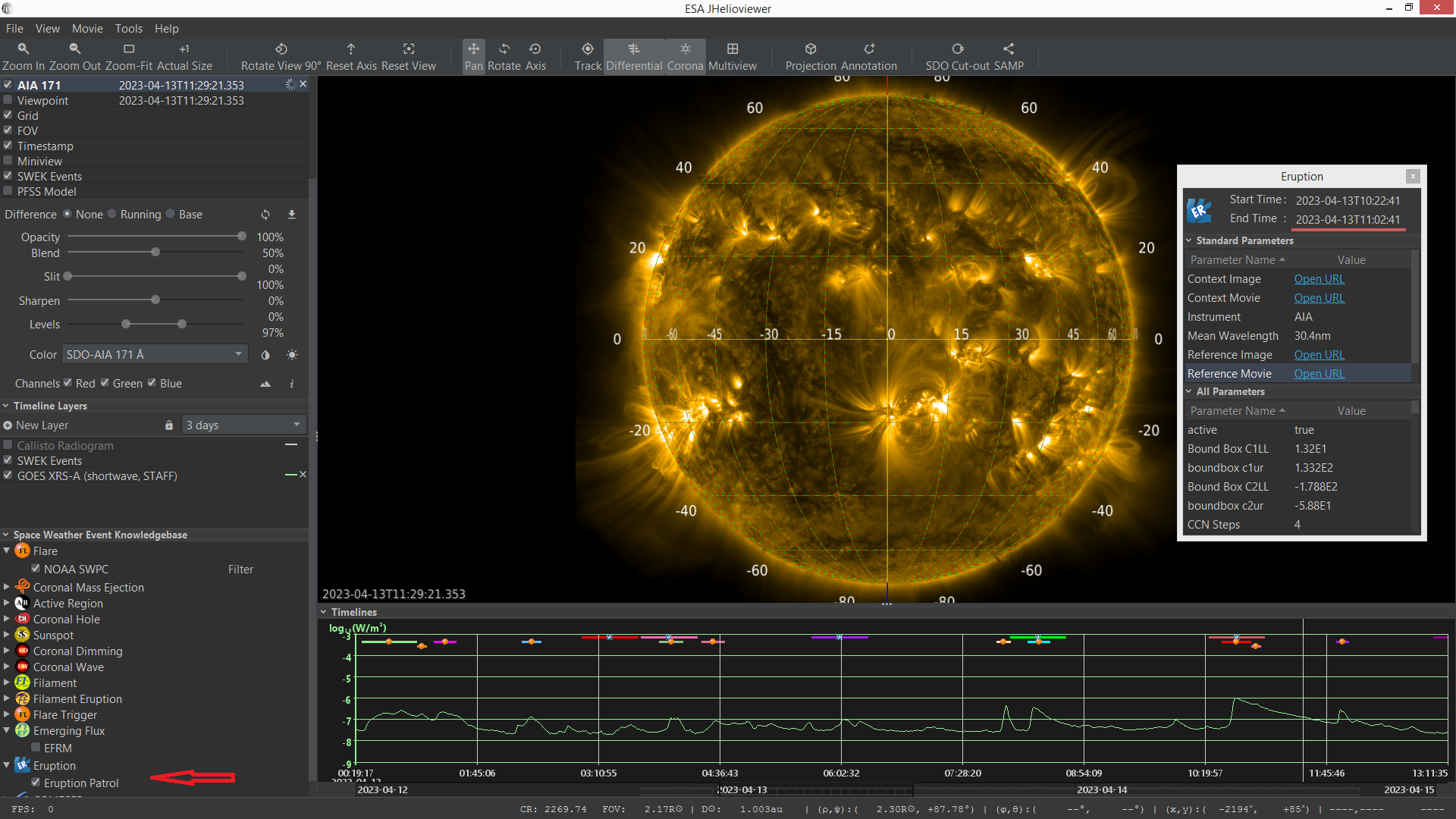Click the New Layer button

point(36,425)
